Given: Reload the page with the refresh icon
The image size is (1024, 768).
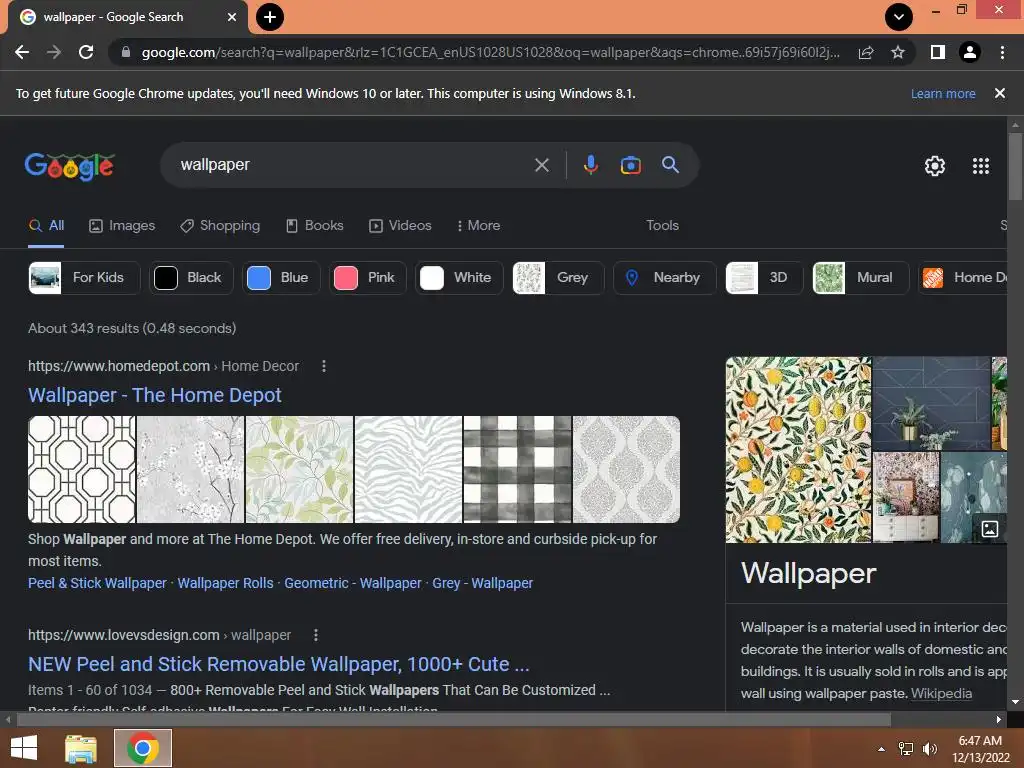Looking at the screenshot, I should click(86, 52).
